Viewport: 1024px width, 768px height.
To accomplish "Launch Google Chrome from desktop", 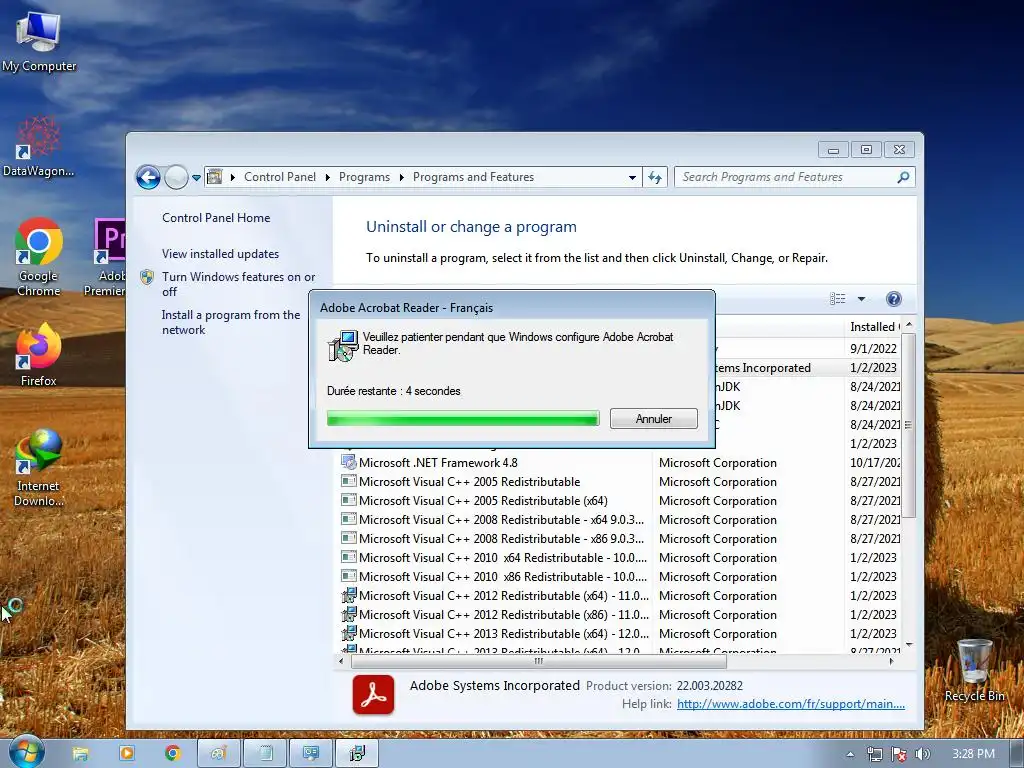I will point(39,257).
